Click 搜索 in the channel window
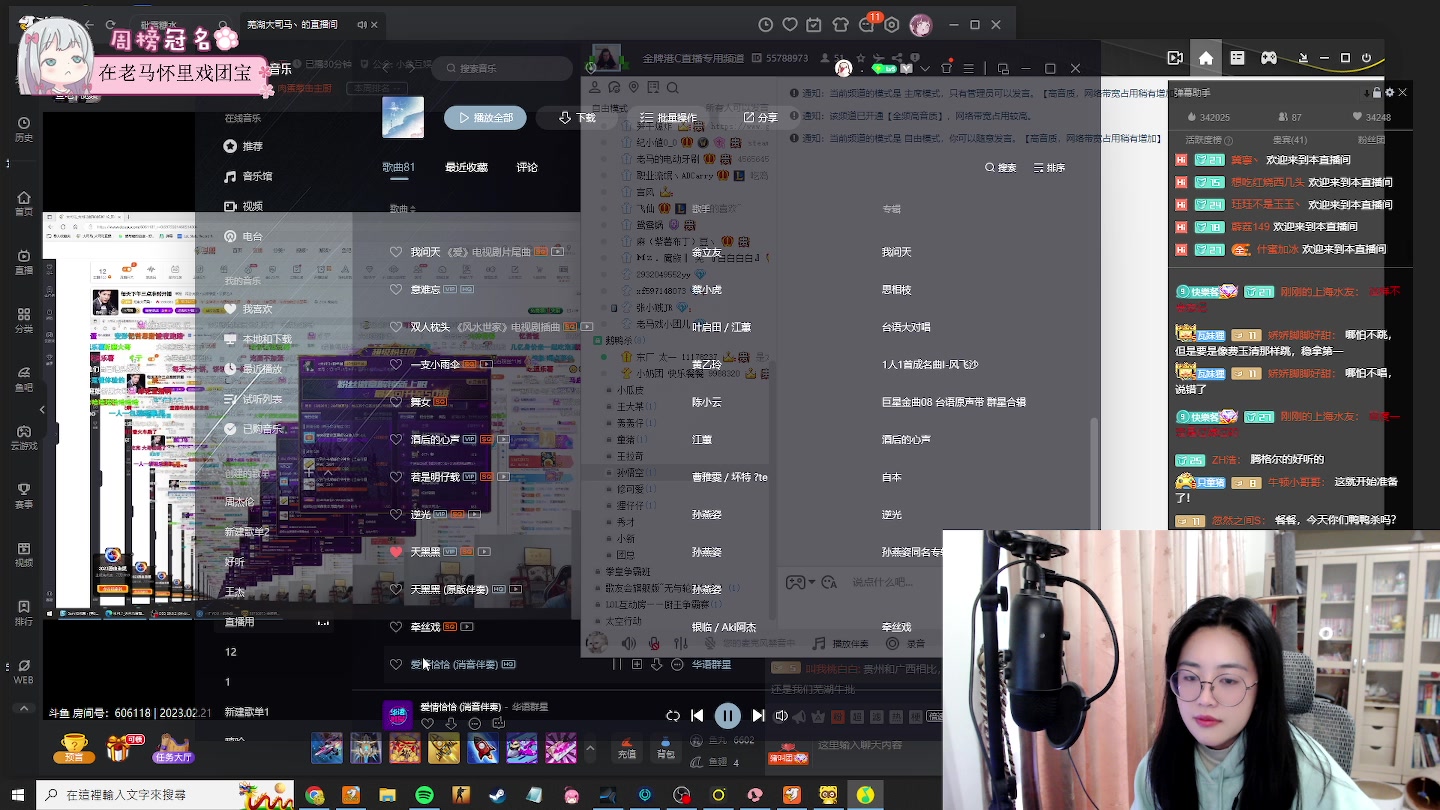Image resolution: width=1440 pixels, height=810 pixels. tap(1000, 167)
